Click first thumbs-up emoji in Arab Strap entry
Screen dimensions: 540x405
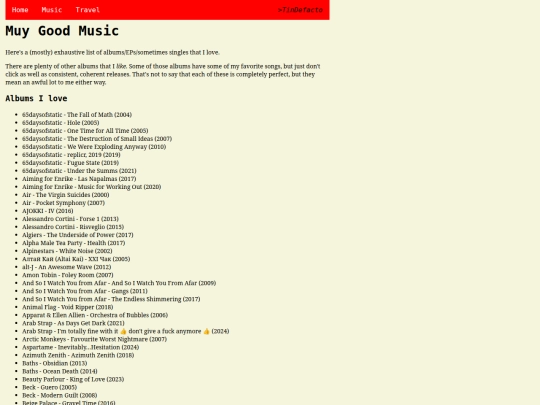coord(123,331)
